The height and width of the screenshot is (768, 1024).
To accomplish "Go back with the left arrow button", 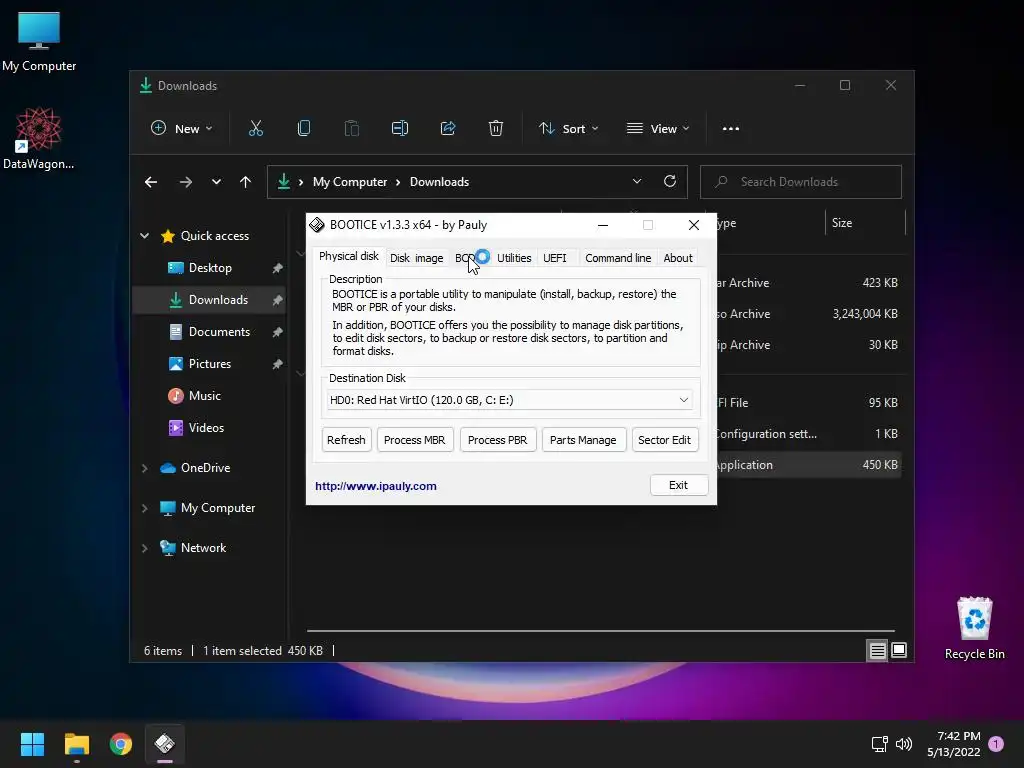I will coord(151,182).
